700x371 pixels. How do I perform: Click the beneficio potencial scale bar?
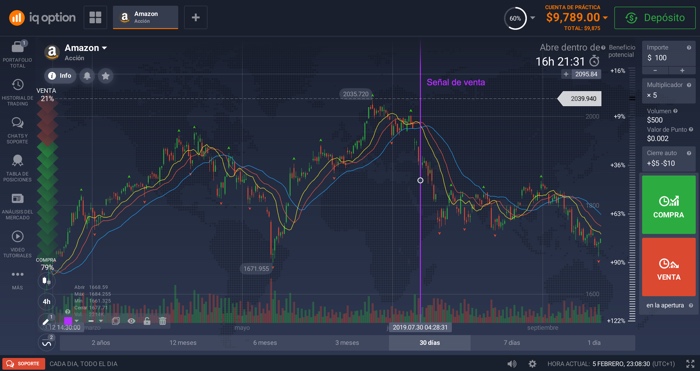pyautogui.click(x=632, y=196)
